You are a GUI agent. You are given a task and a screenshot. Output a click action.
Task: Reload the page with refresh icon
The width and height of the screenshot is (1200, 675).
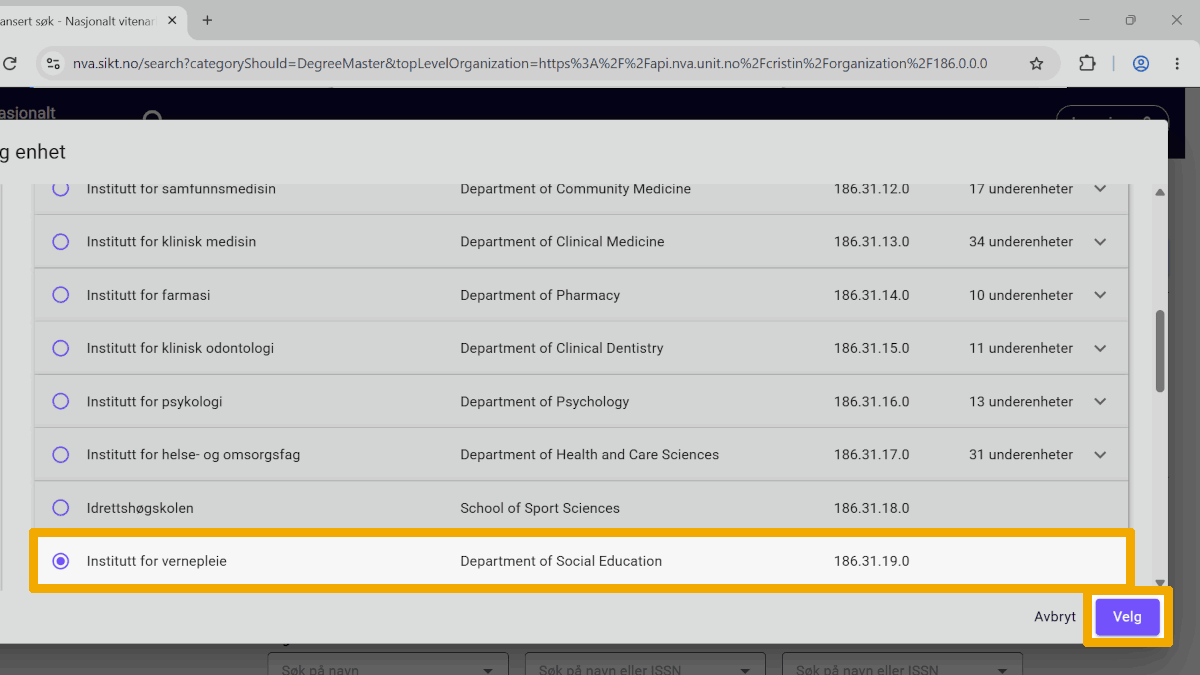click(x=10, y=63)
